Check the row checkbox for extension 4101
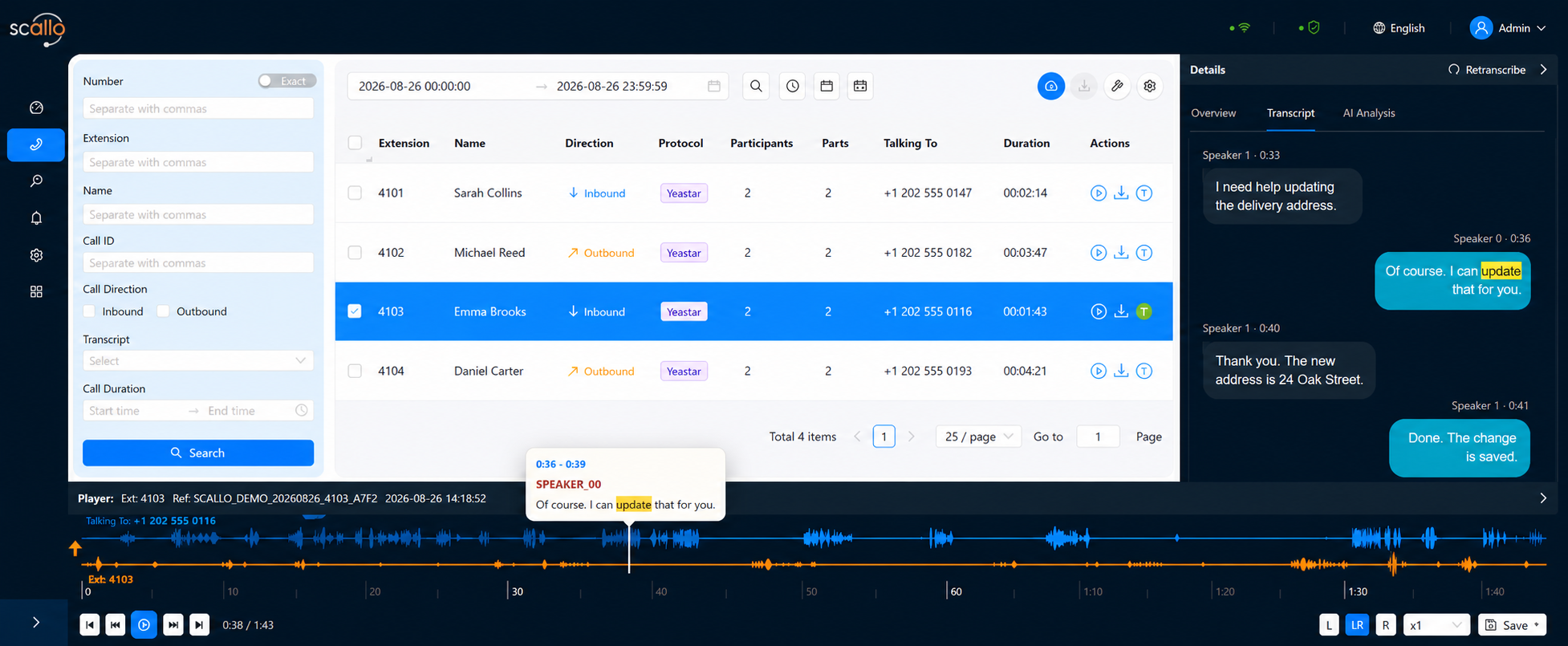This screenshot has width=1568, height=646. (x=355, y=193)
